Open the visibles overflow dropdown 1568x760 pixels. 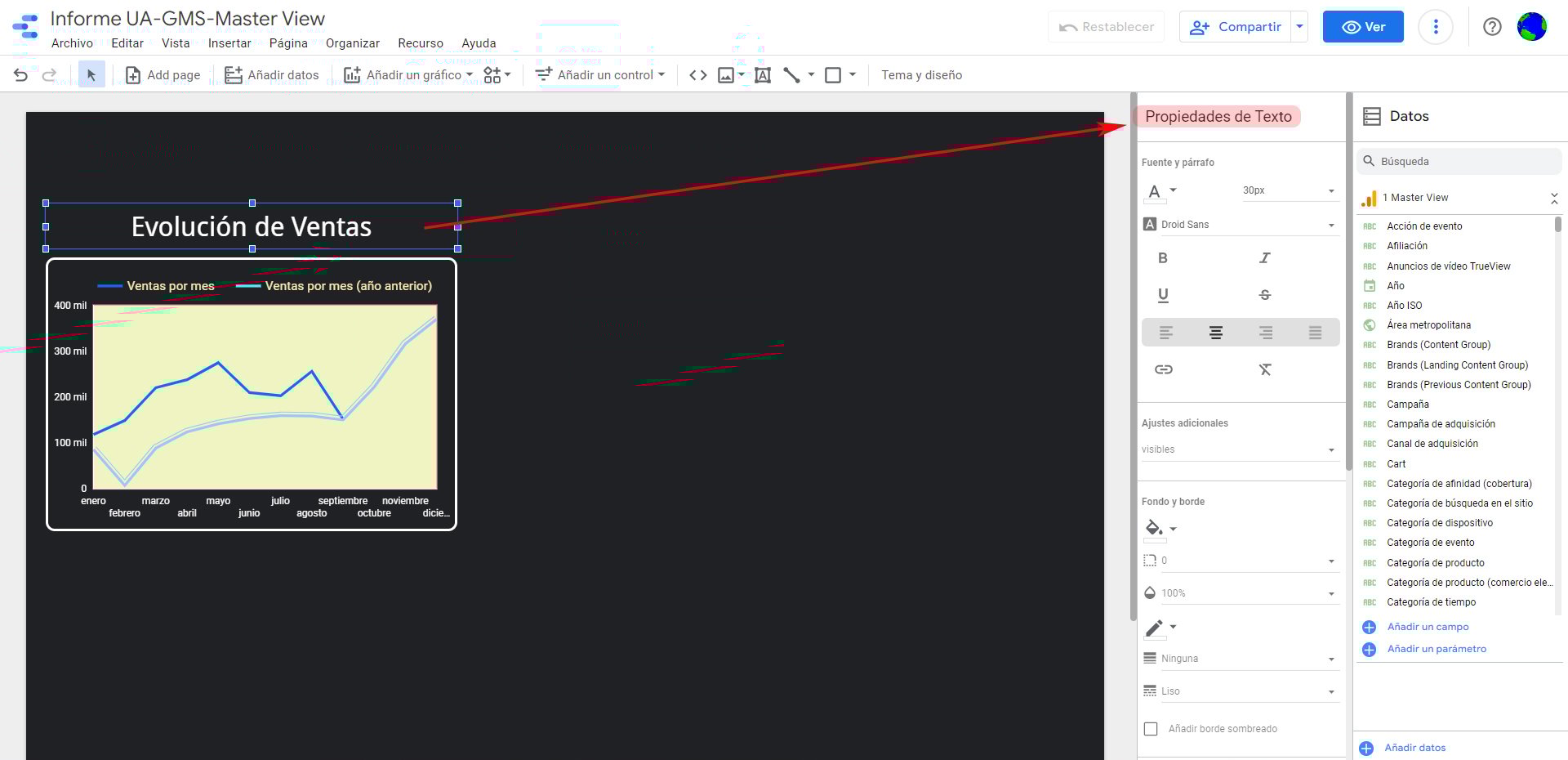[1240, 449]
